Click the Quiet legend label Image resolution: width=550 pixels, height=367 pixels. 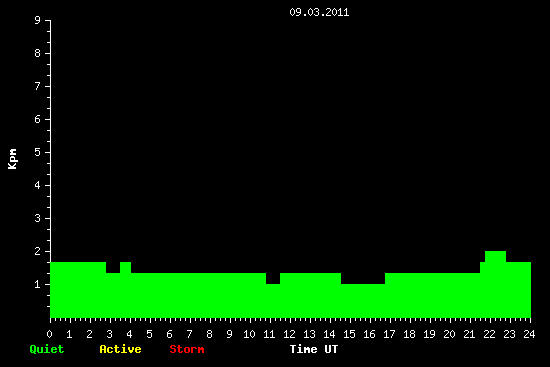pos(47,349)
